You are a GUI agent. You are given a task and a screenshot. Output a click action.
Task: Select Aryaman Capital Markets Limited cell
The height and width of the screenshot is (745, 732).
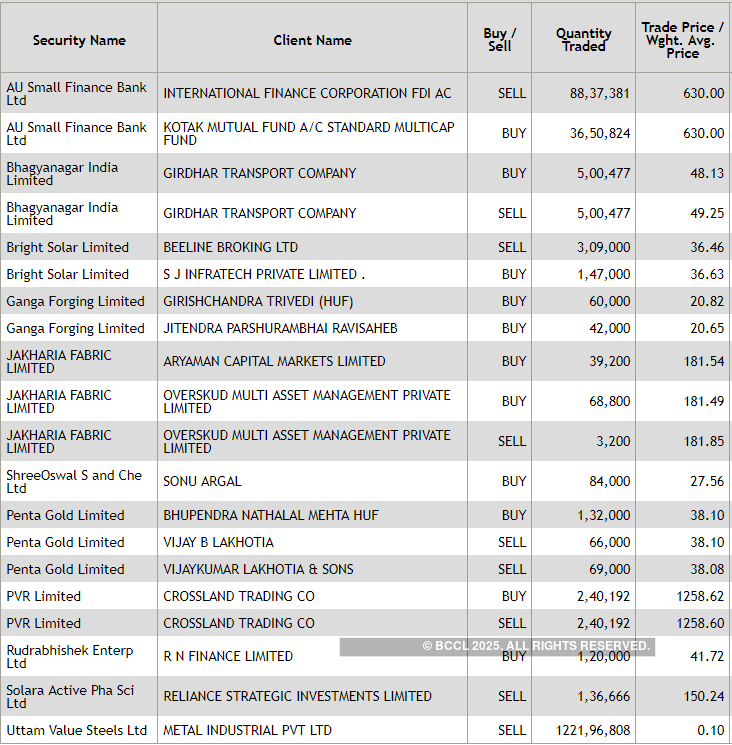point(274,361)
